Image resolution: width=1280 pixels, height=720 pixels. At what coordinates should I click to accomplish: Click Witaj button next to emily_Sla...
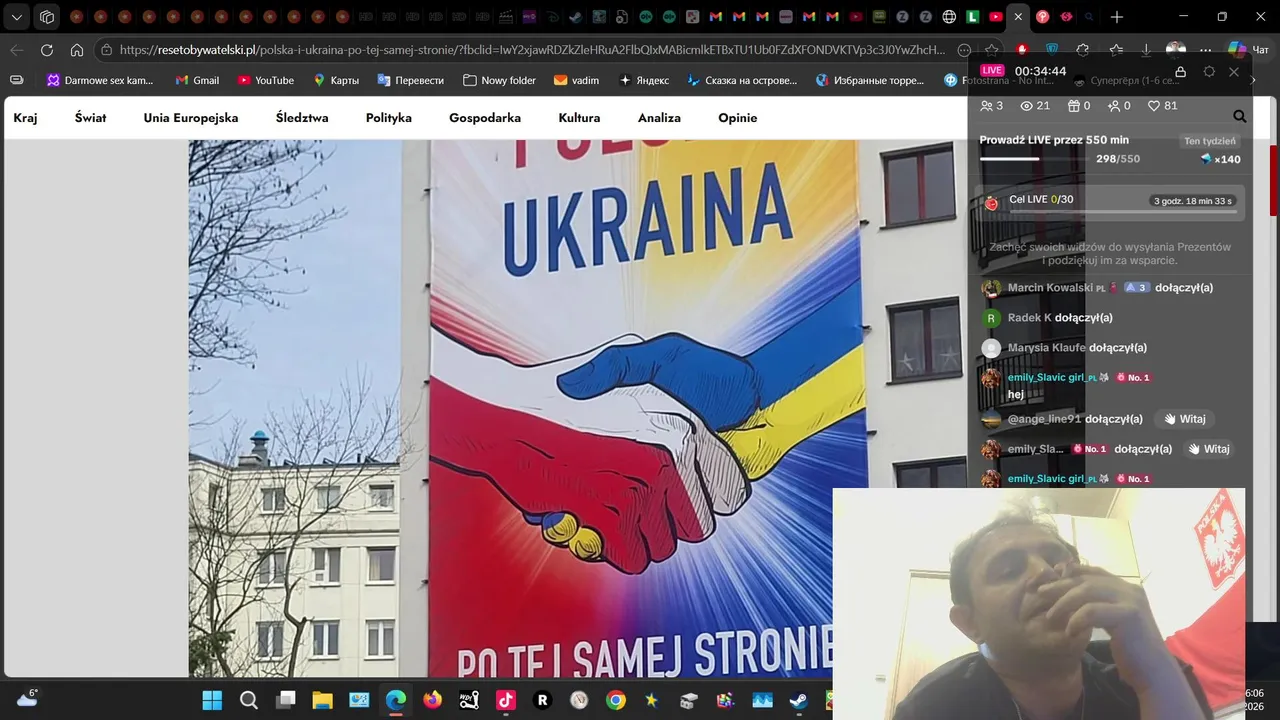(1207, 449)
